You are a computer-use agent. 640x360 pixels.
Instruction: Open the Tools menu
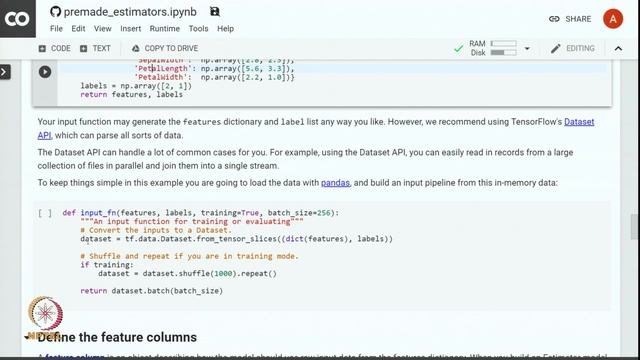click(x=198, y=29)
